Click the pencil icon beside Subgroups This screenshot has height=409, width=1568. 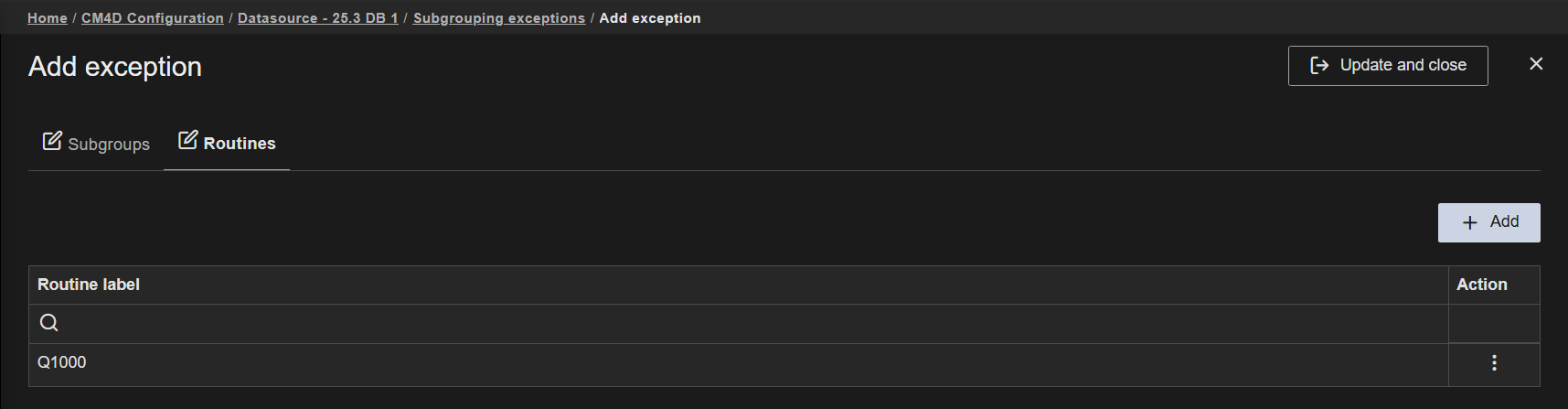(x=52, y=141)
